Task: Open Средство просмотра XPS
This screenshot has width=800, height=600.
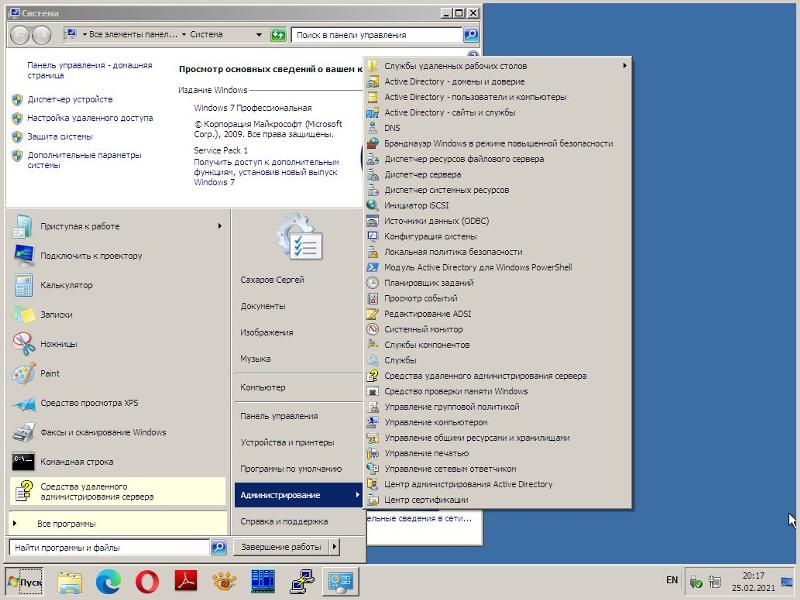Action: click(117, 403)
